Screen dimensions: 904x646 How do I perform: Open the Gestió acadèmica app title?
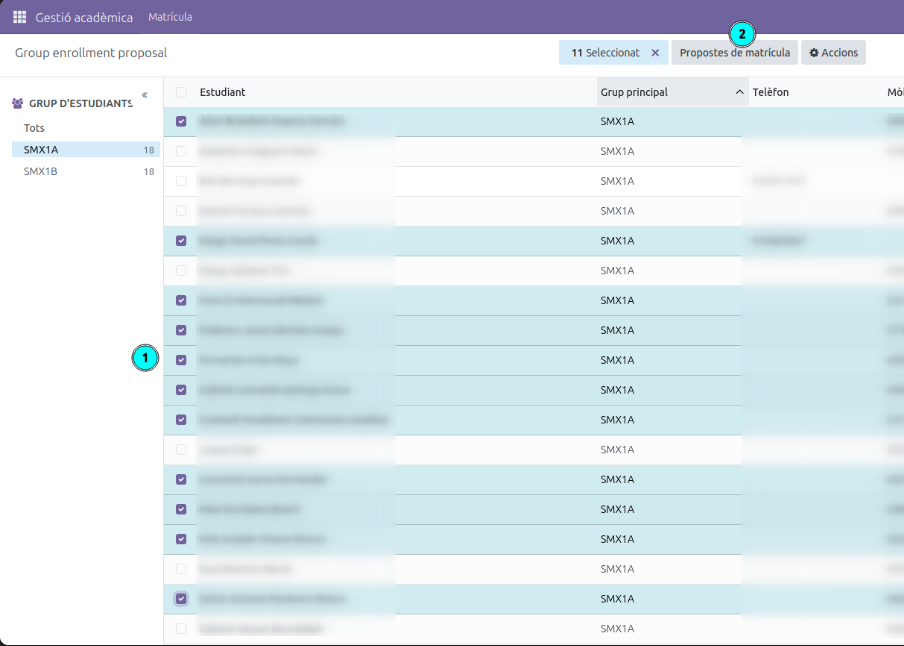click(x=84, y=17)
